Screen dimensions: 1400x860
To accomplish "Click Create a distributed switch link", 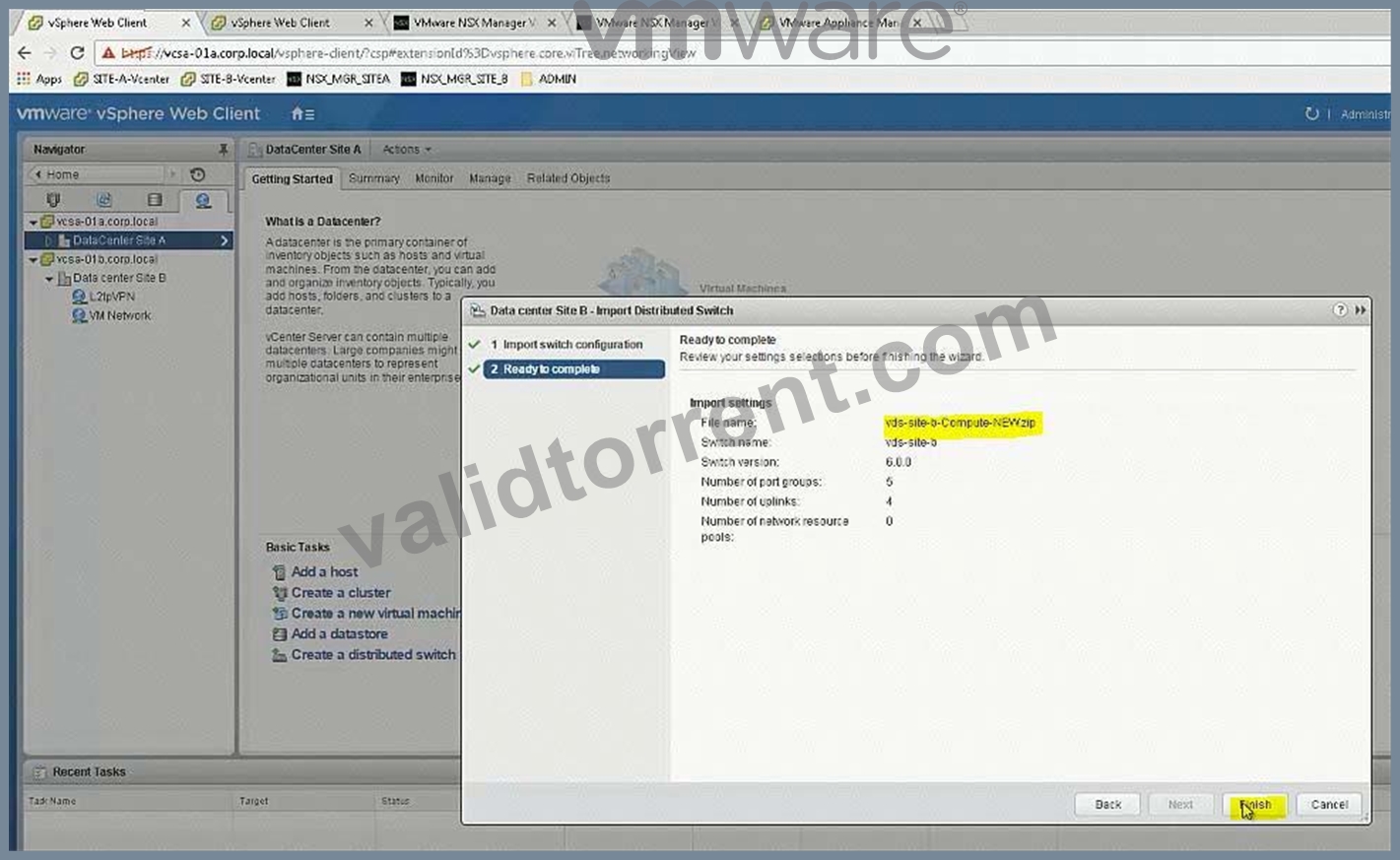I will [373, 655].
